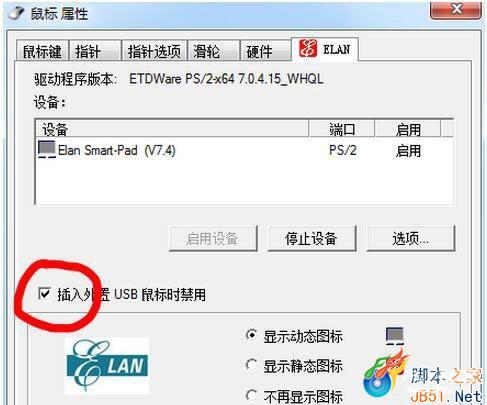Select 显示动态图标 radio option
The image size is (487, 405).
pyautogui.click(x=252, y=335)
